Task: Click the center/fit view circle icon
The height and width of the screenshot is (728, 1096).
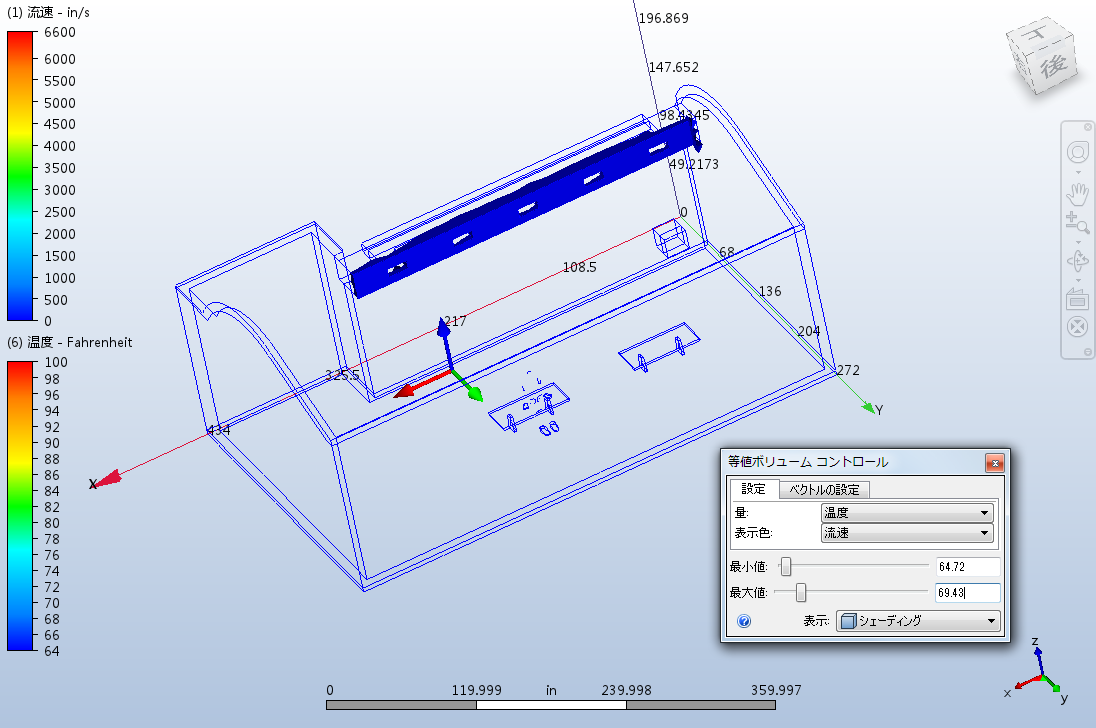Action: [x=1077, y=326]
